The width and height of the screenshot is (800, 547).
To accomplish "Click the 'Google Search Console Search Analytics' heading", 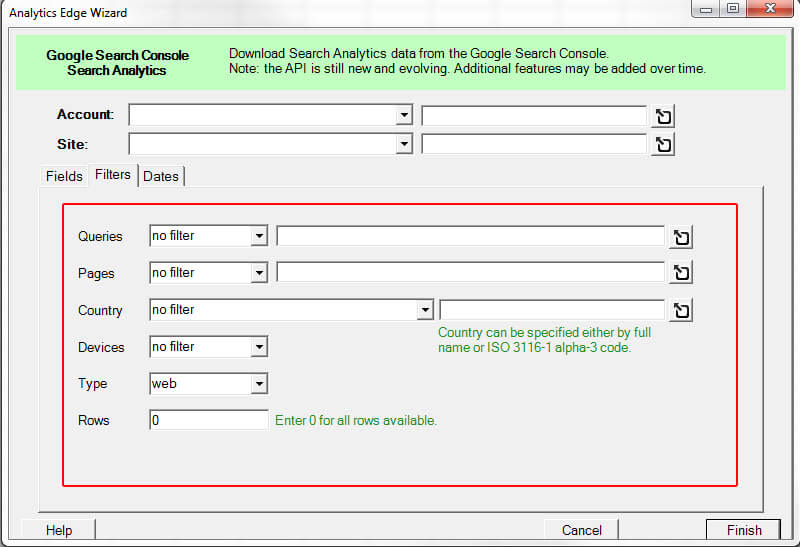I will point(117,62).
